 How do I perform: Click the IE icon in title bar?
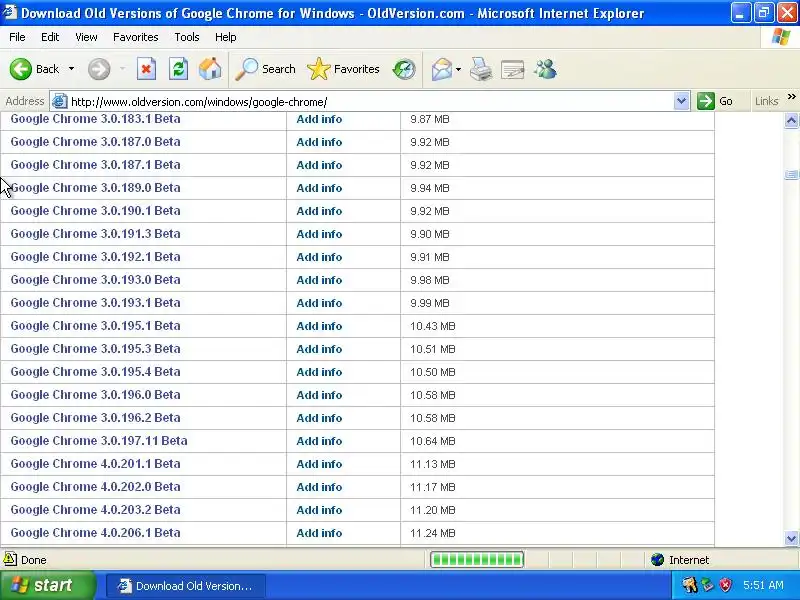9,12
